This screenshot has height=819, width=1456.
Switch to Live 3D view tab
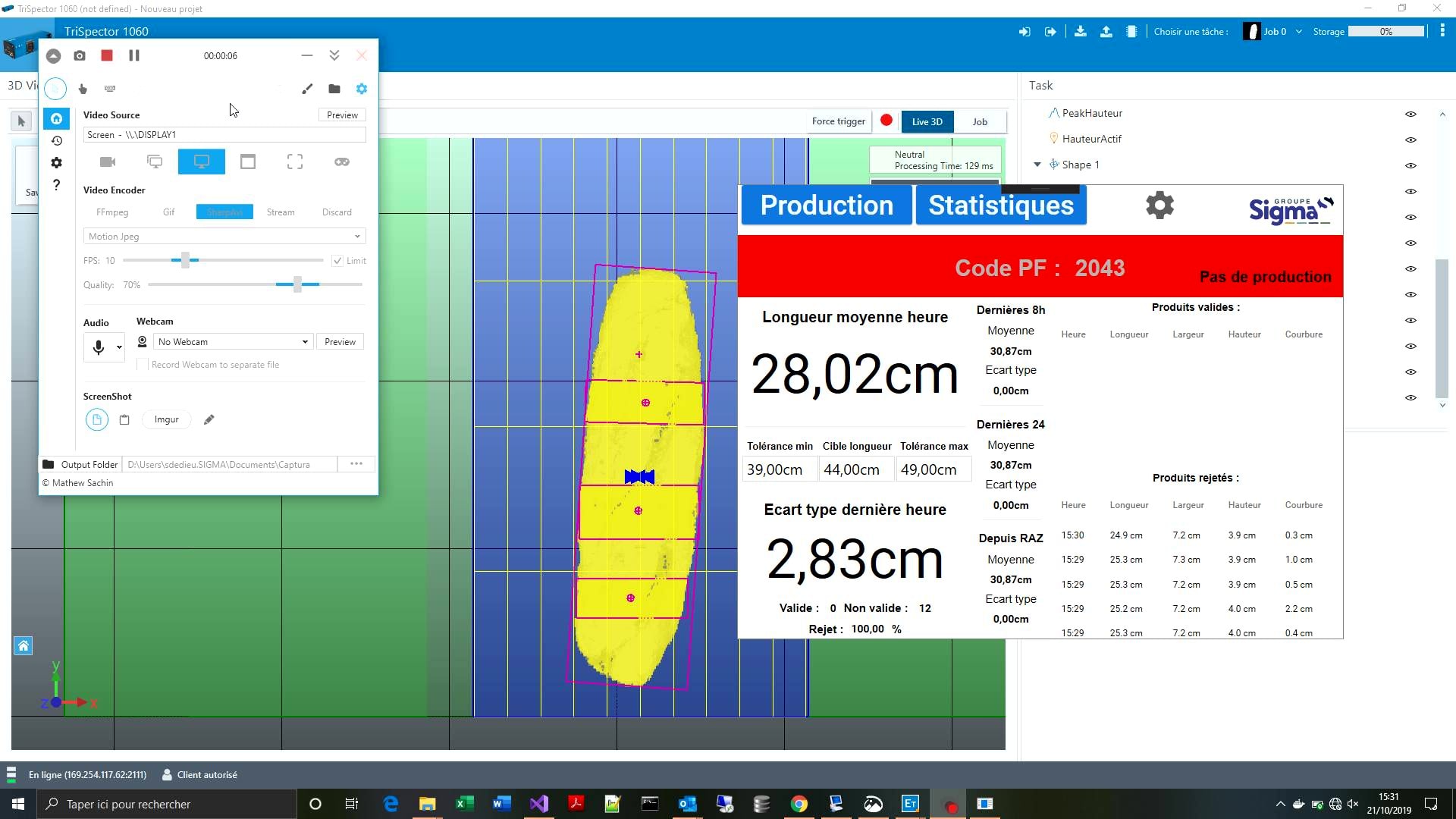(x=927, y=121)
